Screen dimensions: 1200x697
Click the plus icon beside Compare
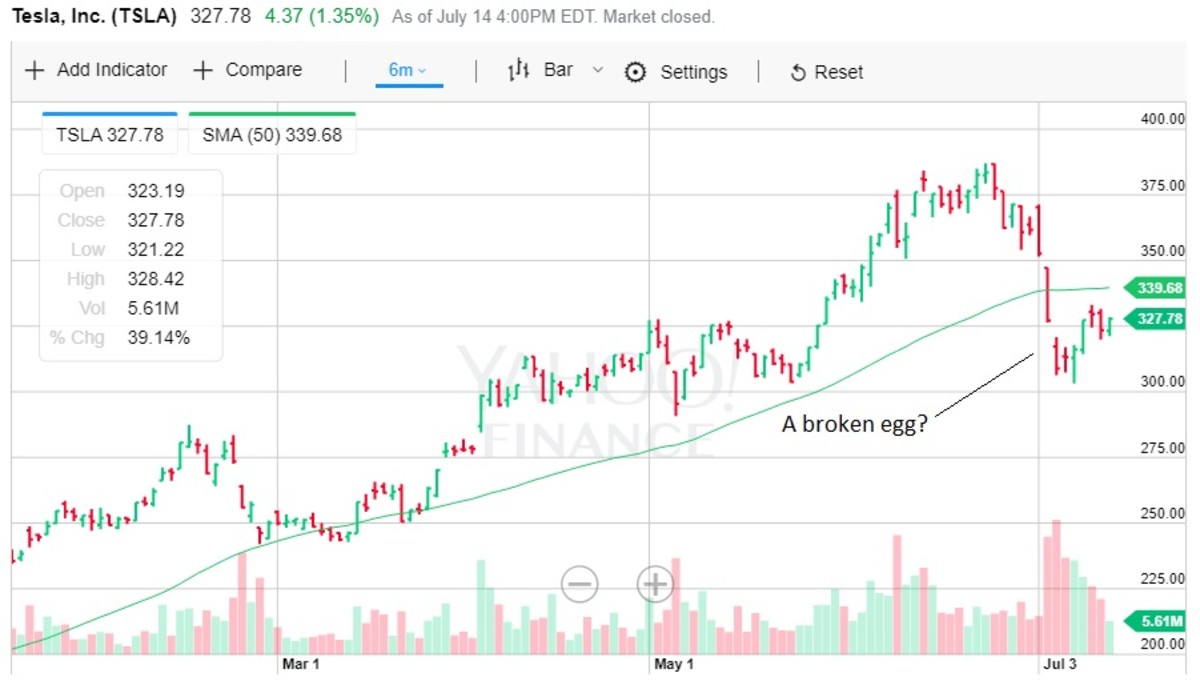(x=203, y=71)
